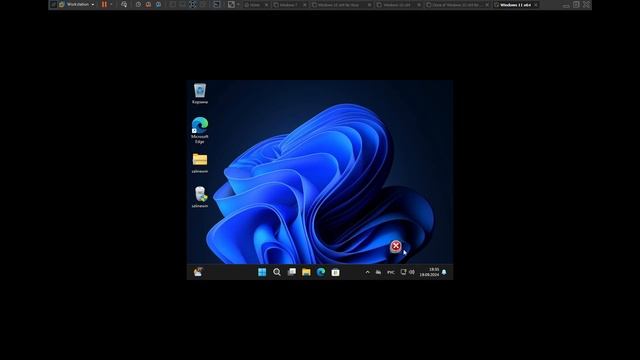The image size is (640, 360).
Task: Revert to snapshot toolbar icon
Action: (x=148, y=4)
